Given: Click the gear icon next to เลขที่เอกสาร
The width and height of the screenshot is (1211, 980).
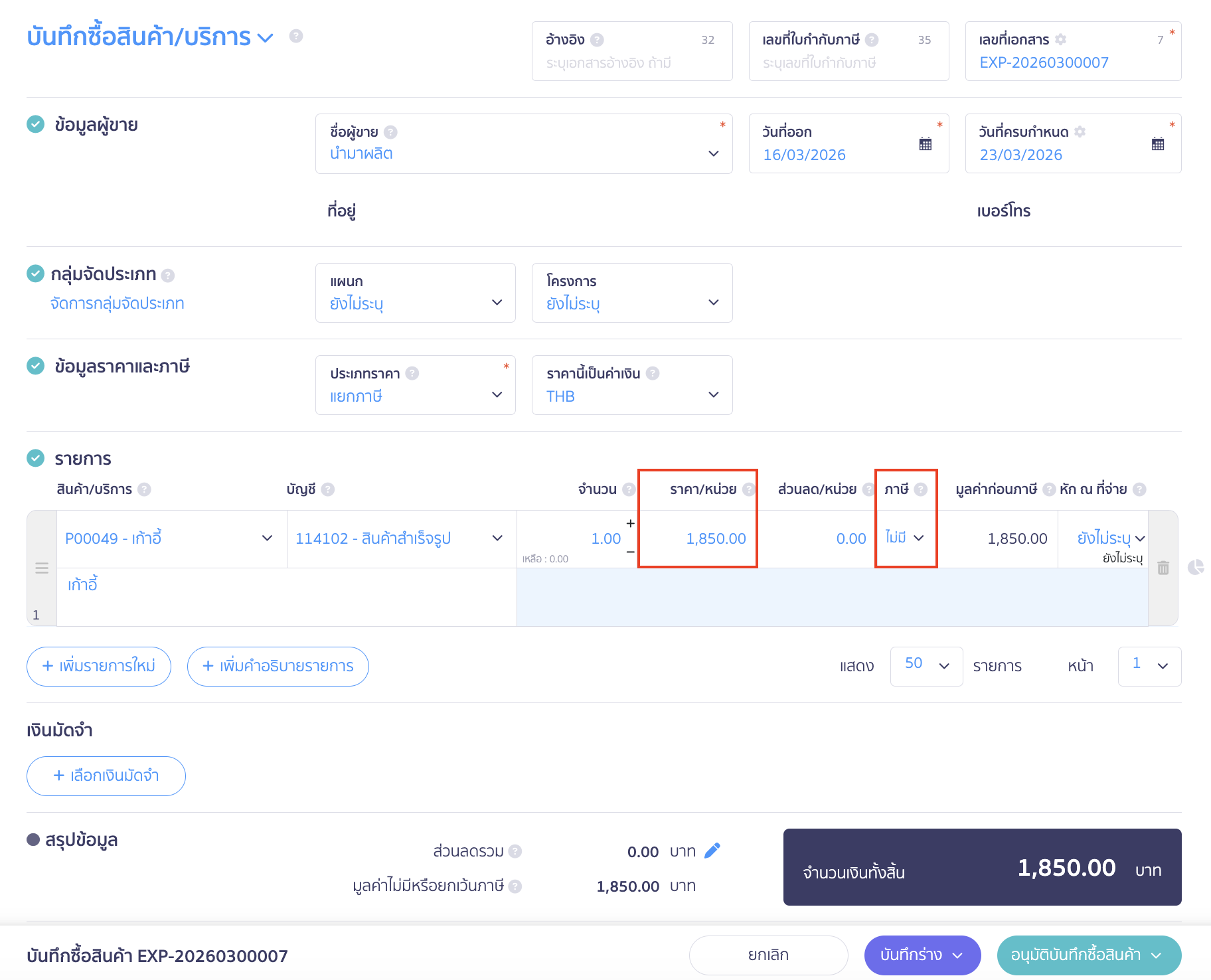Looking at the screenshot, I should pyautogui.click(x=1061, y=40).
